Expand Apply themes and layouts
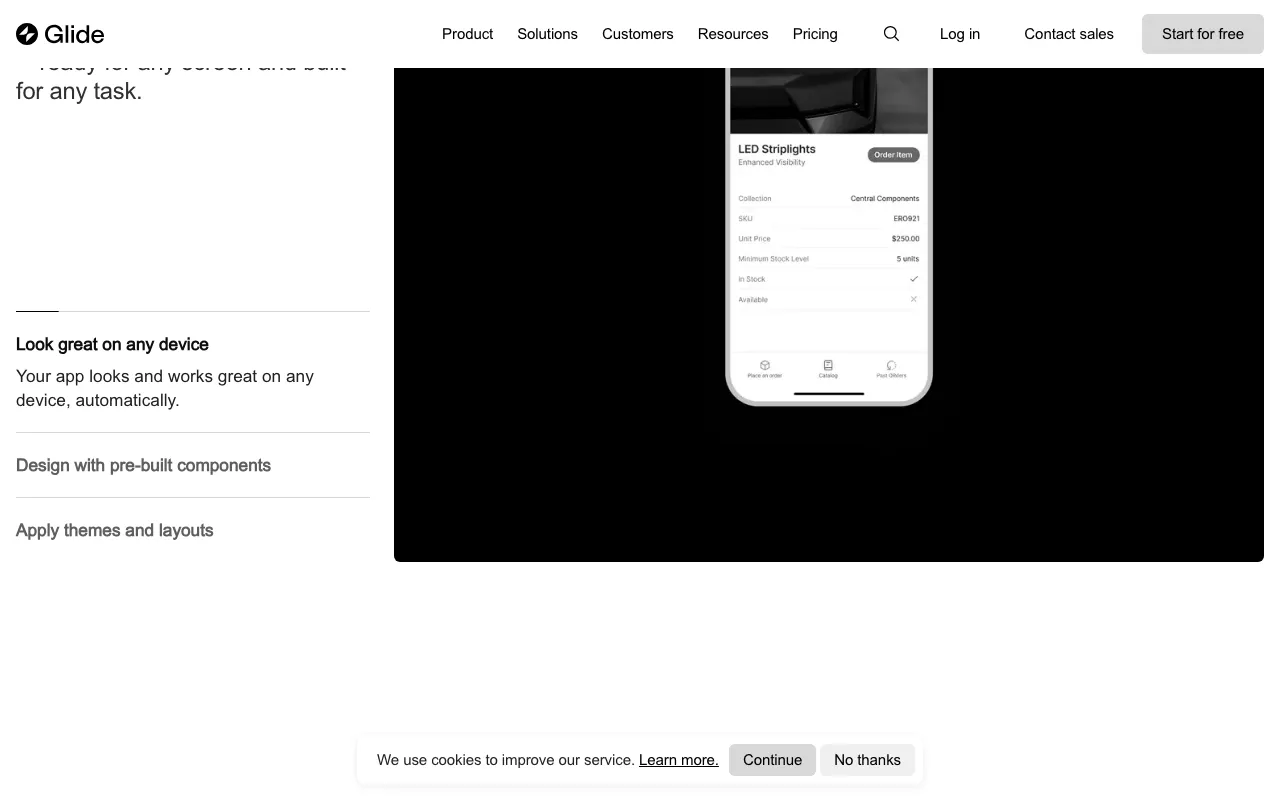1280x800 pixels. 114,530
